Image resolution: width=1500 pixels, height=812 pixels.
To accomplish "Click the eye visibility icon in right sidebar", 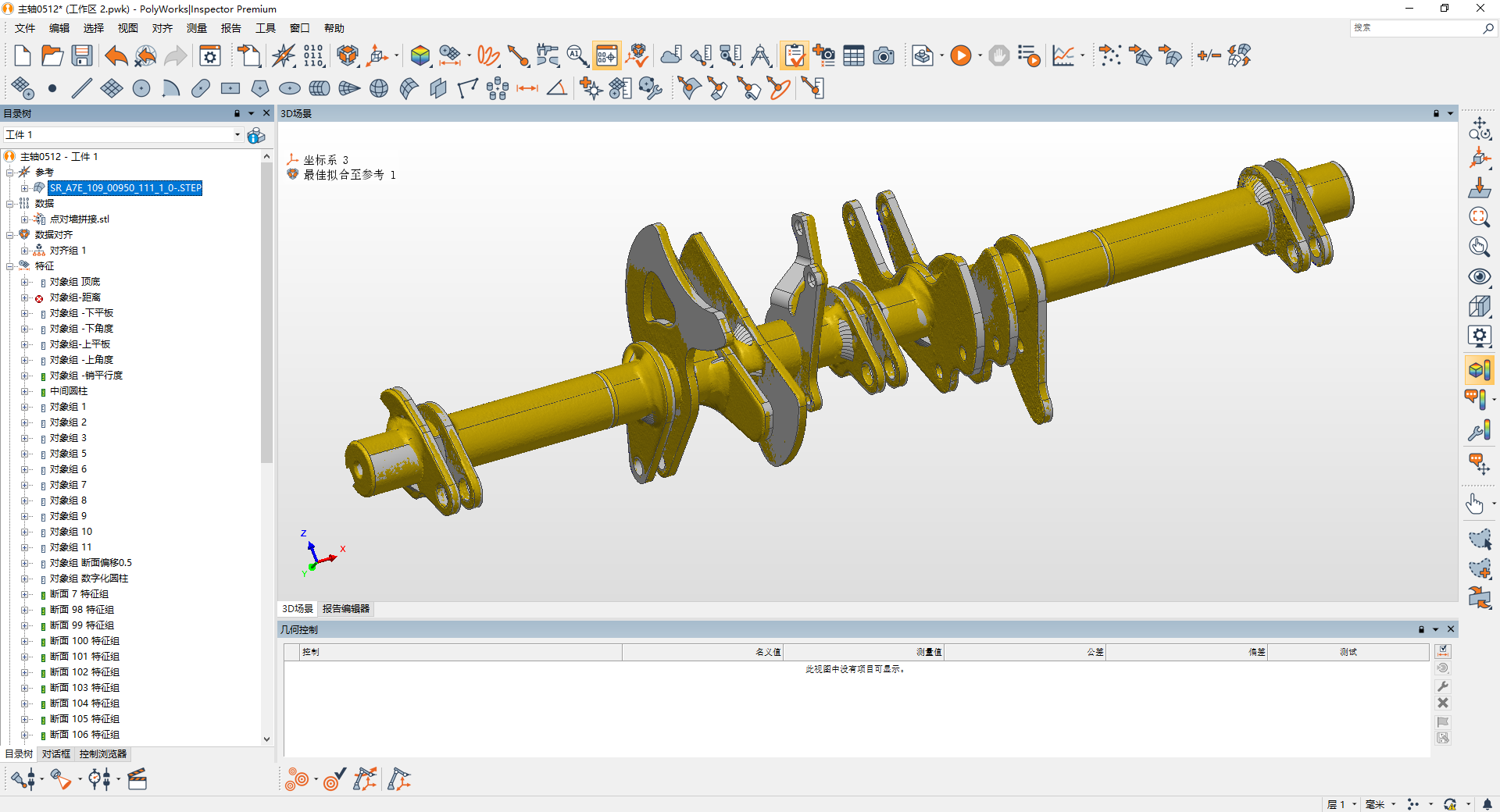I will tap(1479, 277).
